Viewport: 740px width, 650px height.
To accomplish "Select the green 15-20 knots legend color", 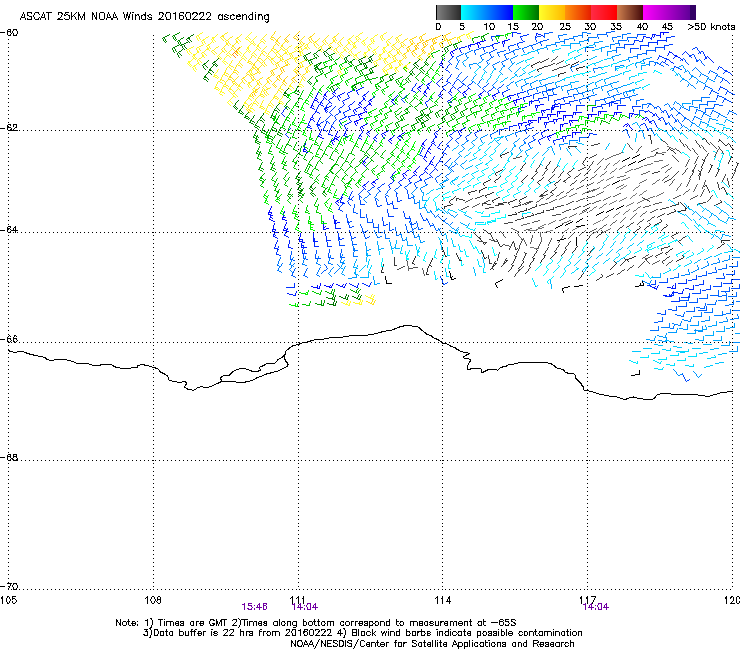I will pyautogui.click(x=526, y=12).
